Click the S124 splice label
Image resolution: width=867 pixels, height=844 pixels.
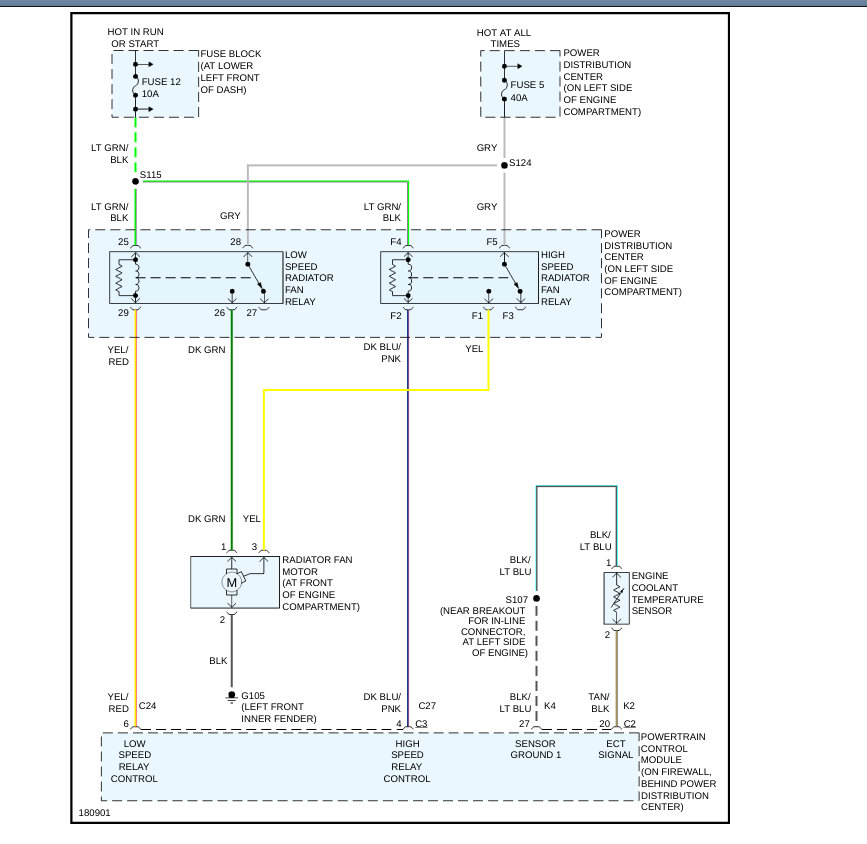pyautogui.click(x=520, y=163)
